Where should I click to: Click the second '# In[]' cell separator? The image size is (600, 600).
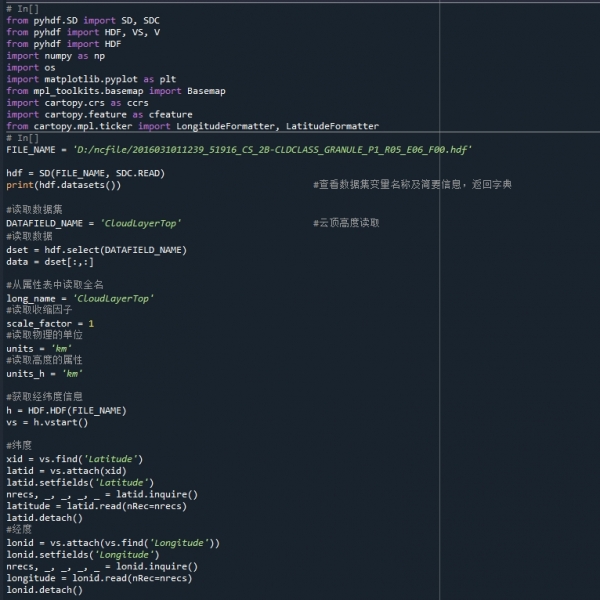(22, 137)
